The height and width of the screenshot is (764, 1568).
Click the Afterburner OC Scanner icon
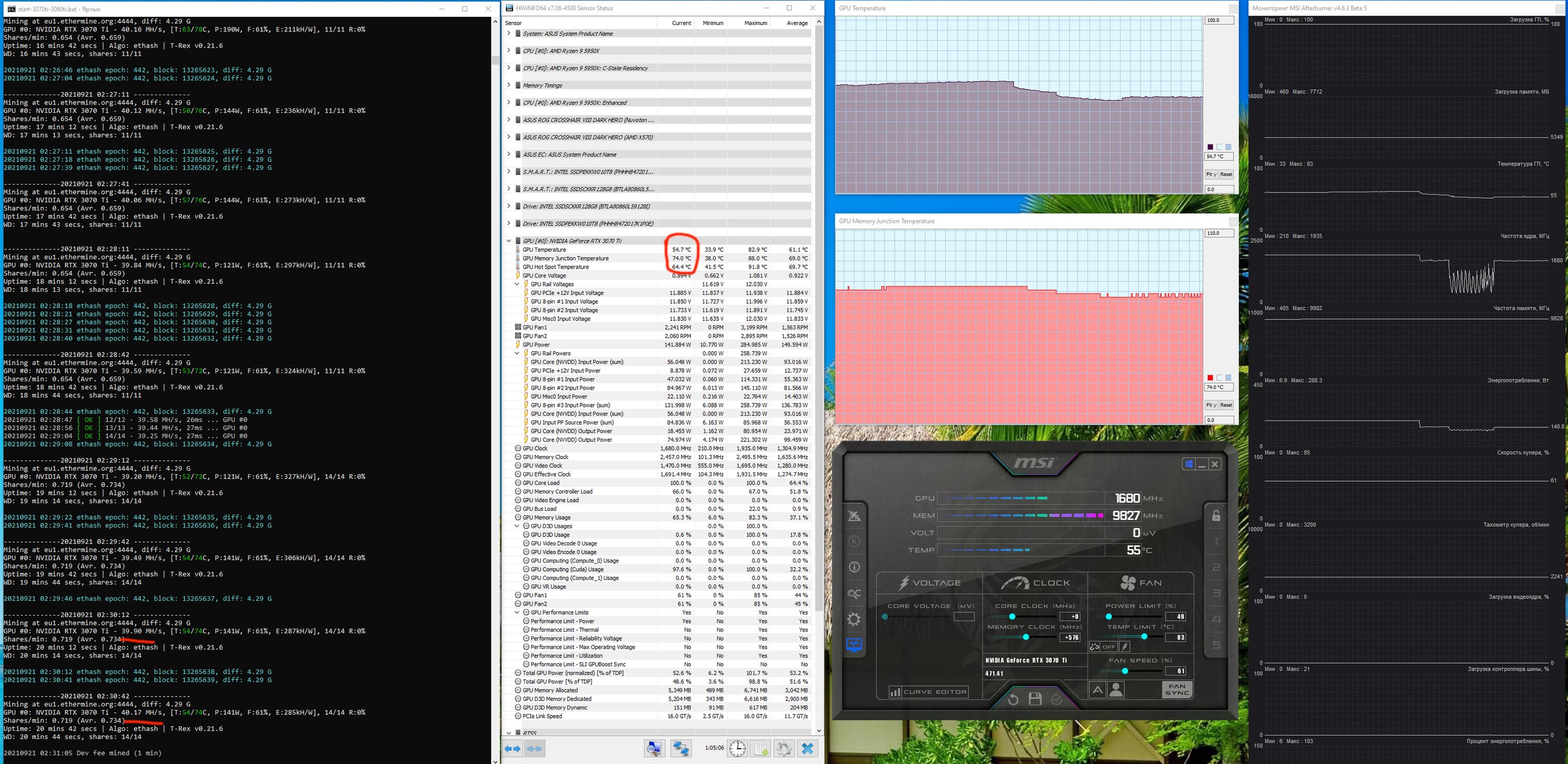[x=854, y=594]
